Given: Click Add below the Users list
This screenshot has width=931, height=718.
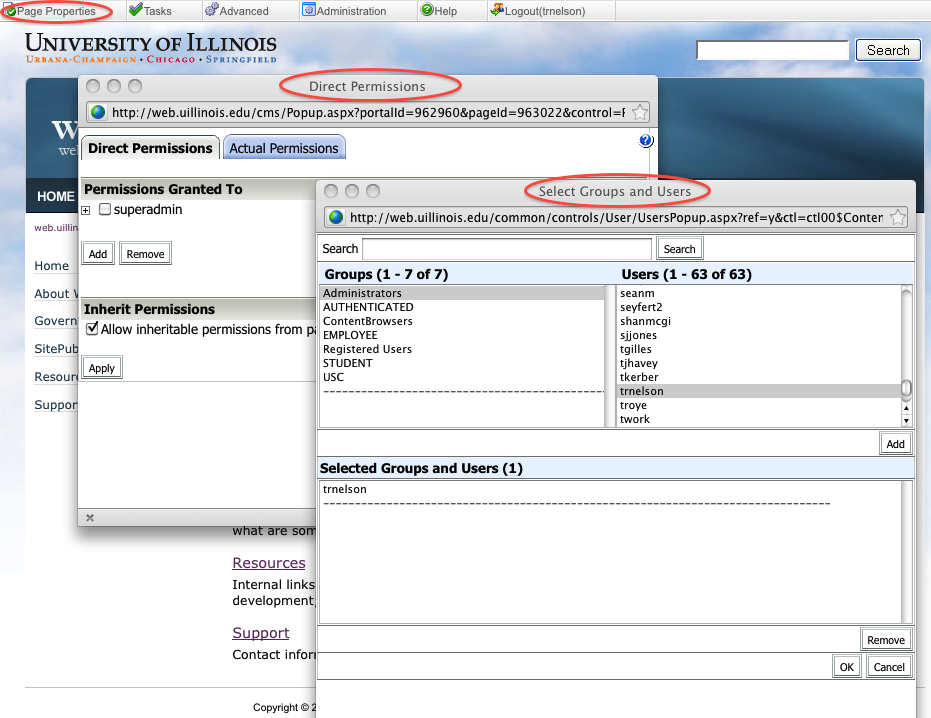Looking at the screenshot, I should click(895, 444).
